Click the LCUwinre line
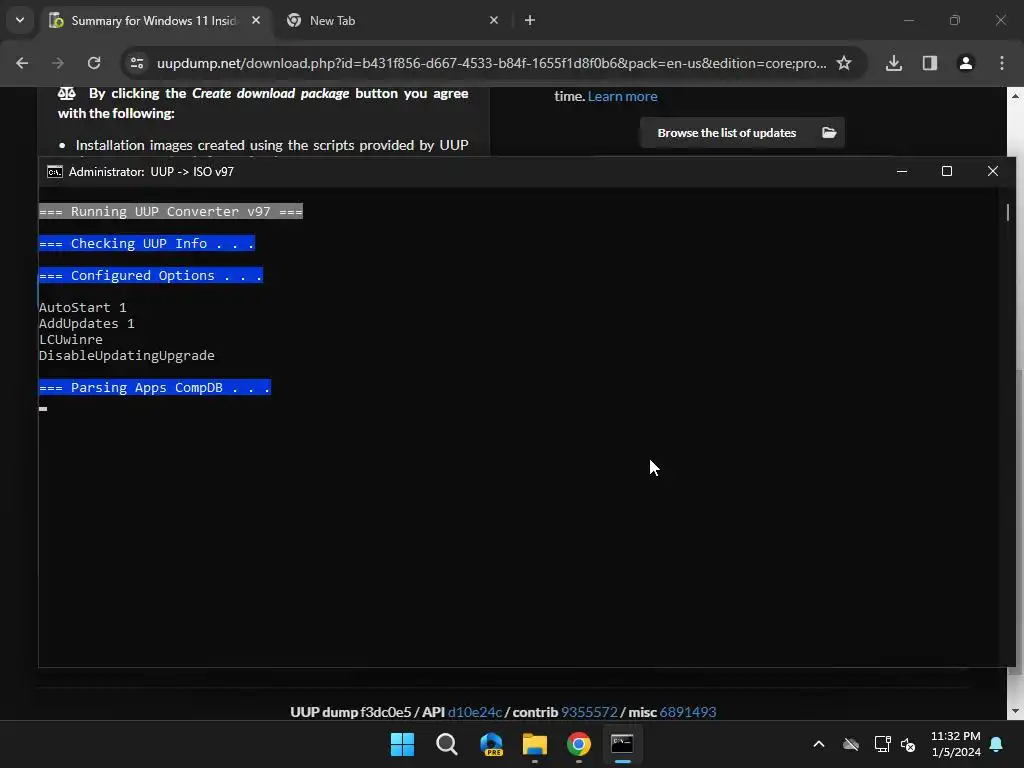1024x768 pixels. click(x=71, y=340)
